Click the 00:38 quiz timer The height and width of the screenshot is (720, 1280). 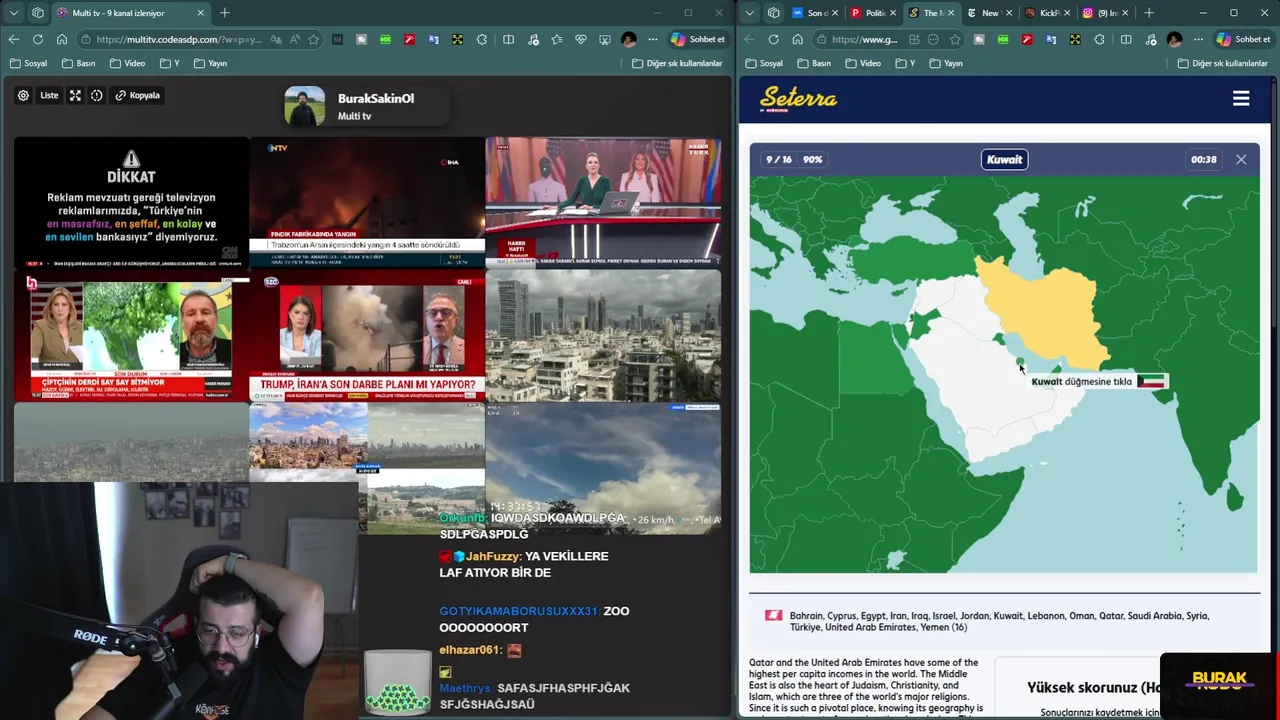(x=1204, y=160)
